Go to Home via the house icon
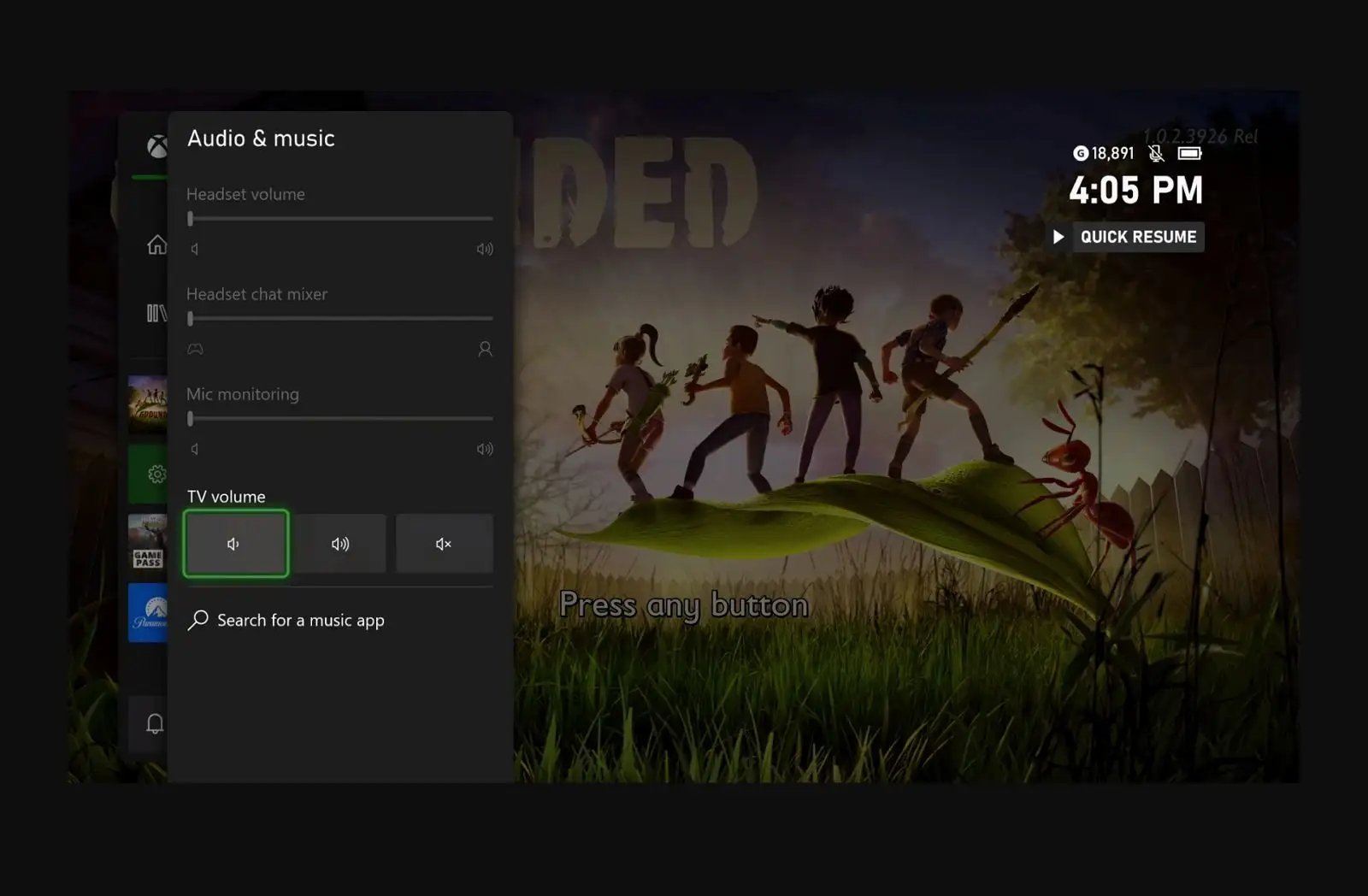The image size is (1368, 896). [x=156, y=245]
